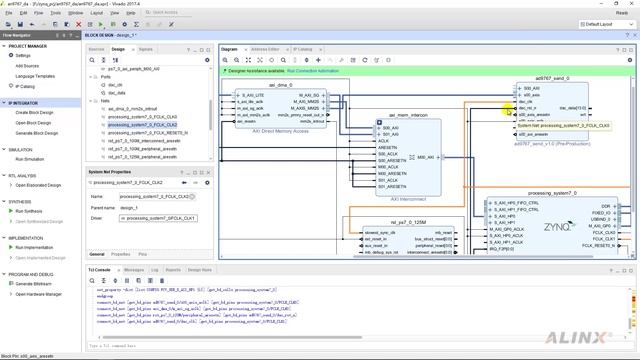This screenshot has width=640, height=360.
Task: Switch to Reports tab
Action: [173, 270]
